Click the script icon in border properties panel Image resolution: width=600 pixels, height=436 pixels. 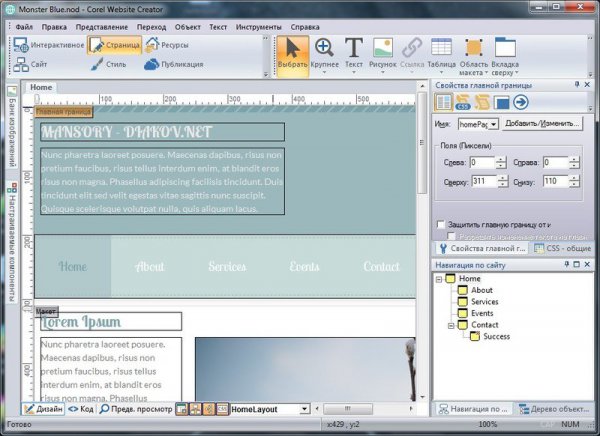coord(482,102)
